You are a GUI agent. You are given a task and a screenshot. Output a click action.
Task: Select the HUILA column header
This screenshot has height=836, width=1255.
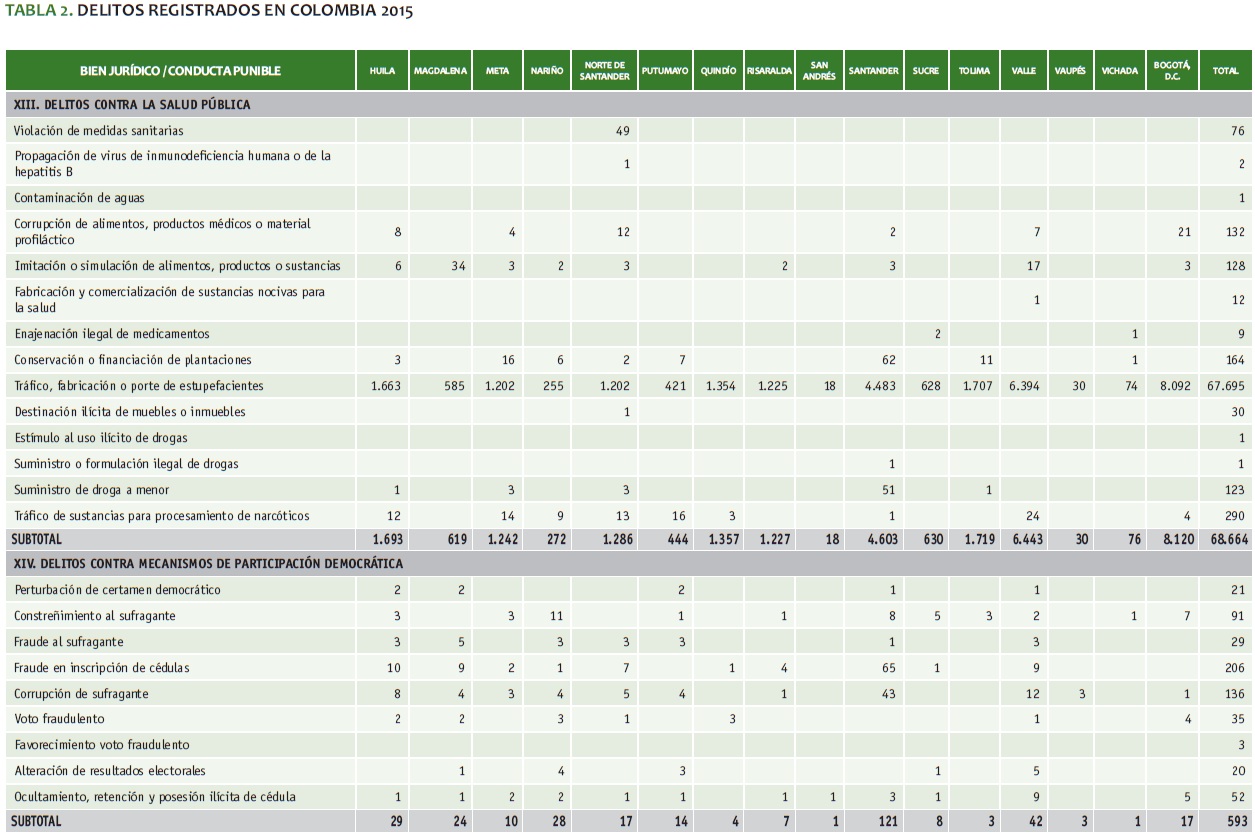tap(382, 71)
